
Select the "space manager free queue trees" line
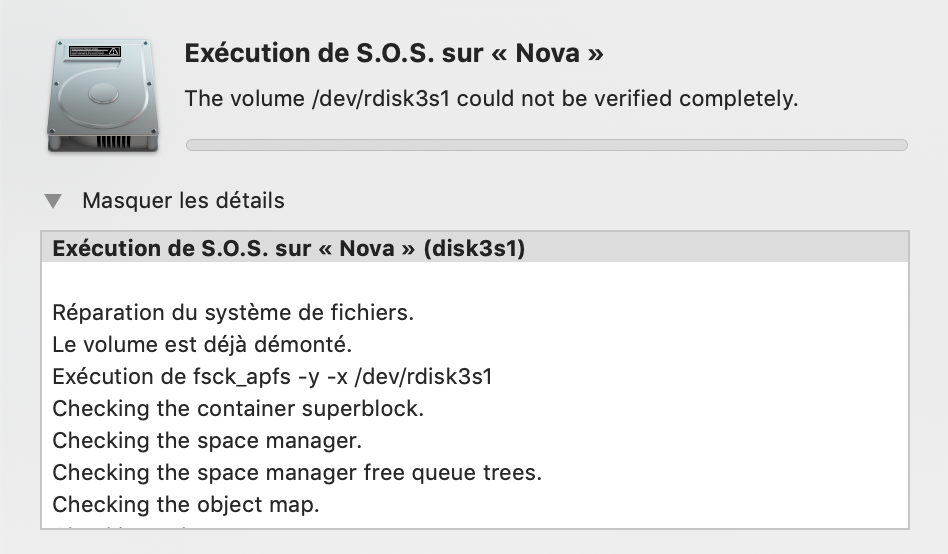pyautogui.click(x=296, y=472)
